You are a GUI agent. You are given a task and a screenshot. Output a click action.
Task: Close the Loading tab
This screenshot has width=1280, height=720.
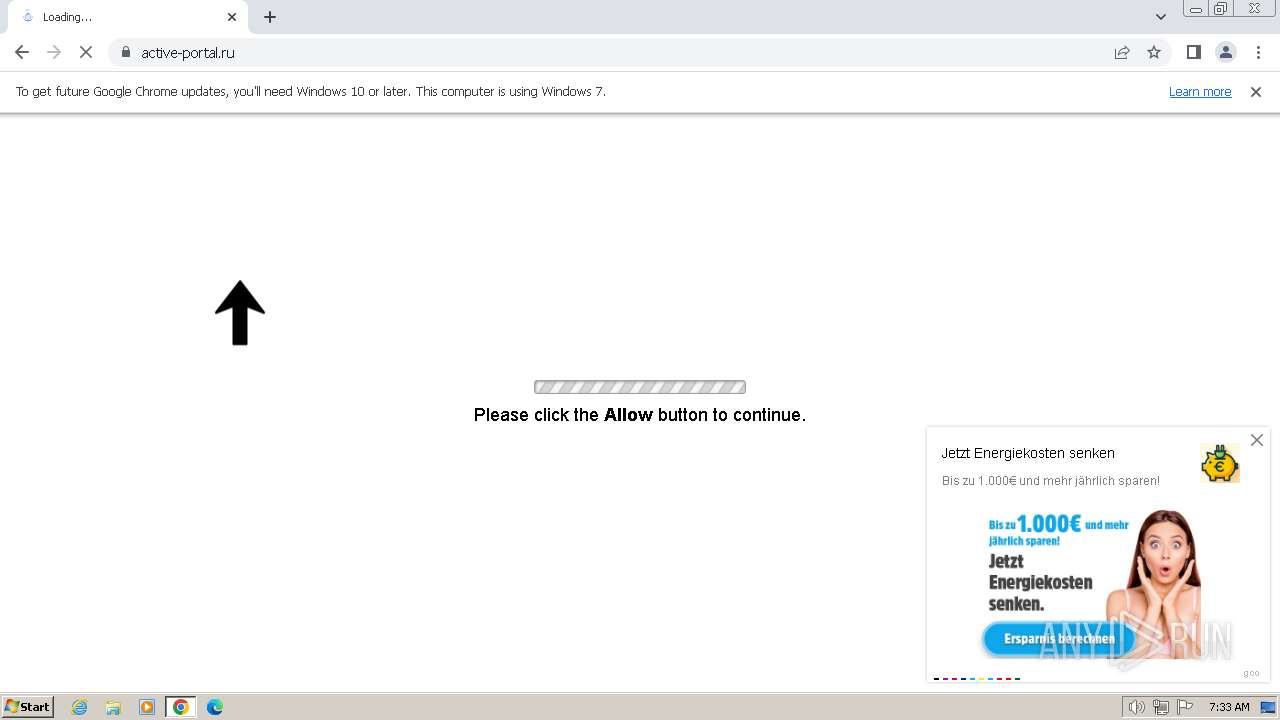[232, 17]
